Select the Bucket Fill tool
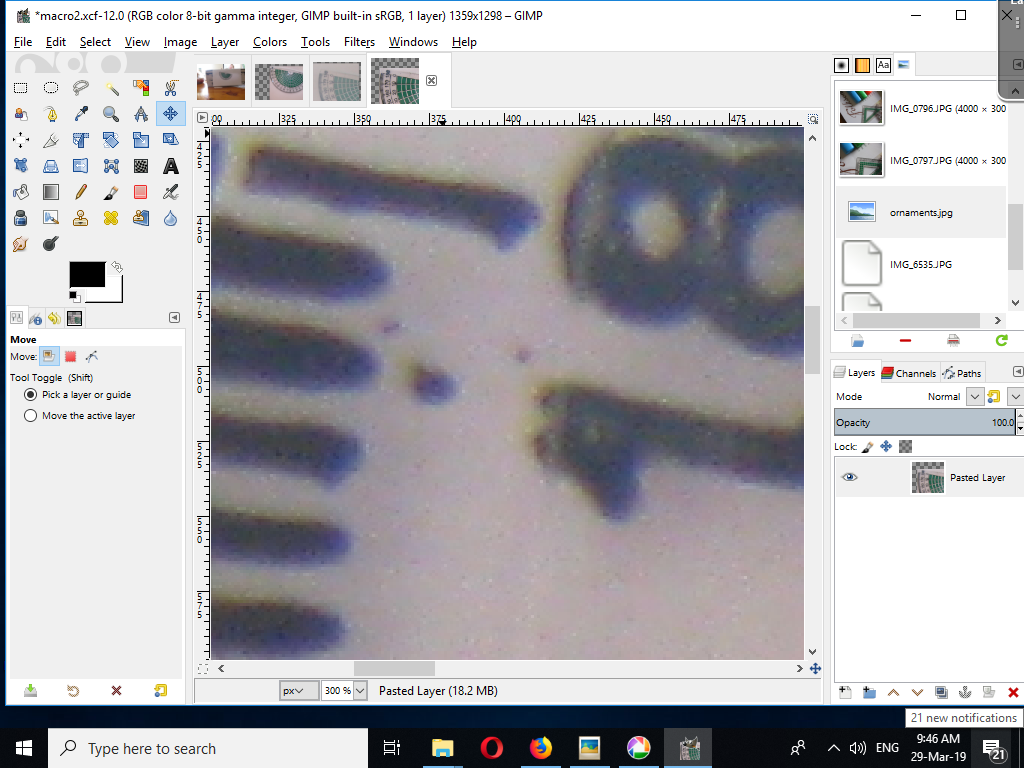This screenshot has width=1024, height=768. (21, 192)
